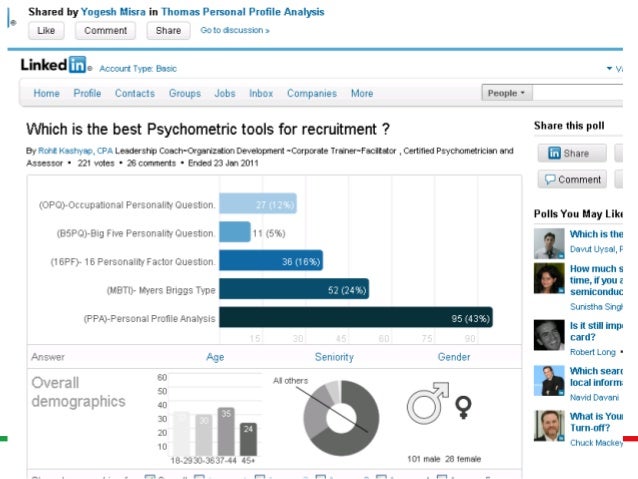Click the PPA 95 (43%) bar
Screen dimensions: 638x479
click(x=356, y=317)
